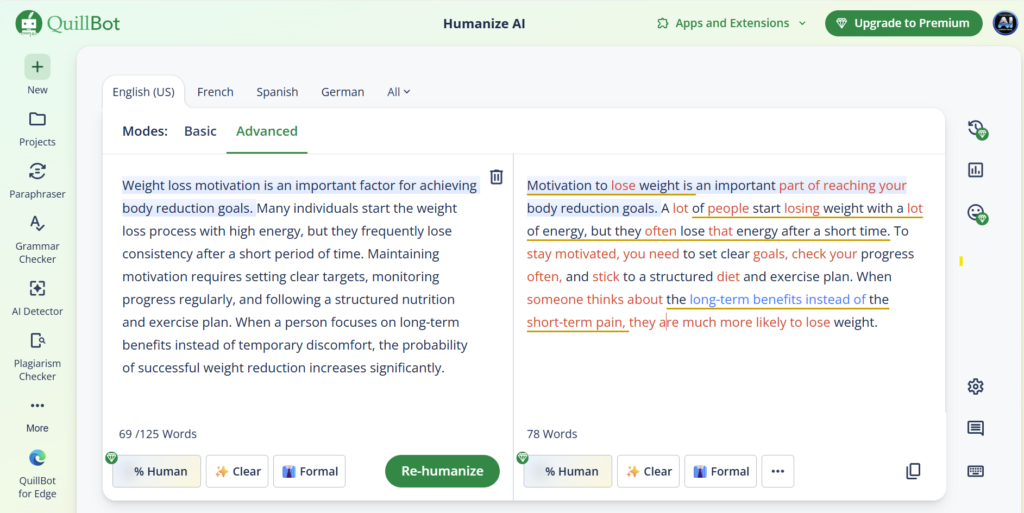Click the Re-humanize button
The height and width of the screenshot is (513, 1024).
tap(442, 471)
